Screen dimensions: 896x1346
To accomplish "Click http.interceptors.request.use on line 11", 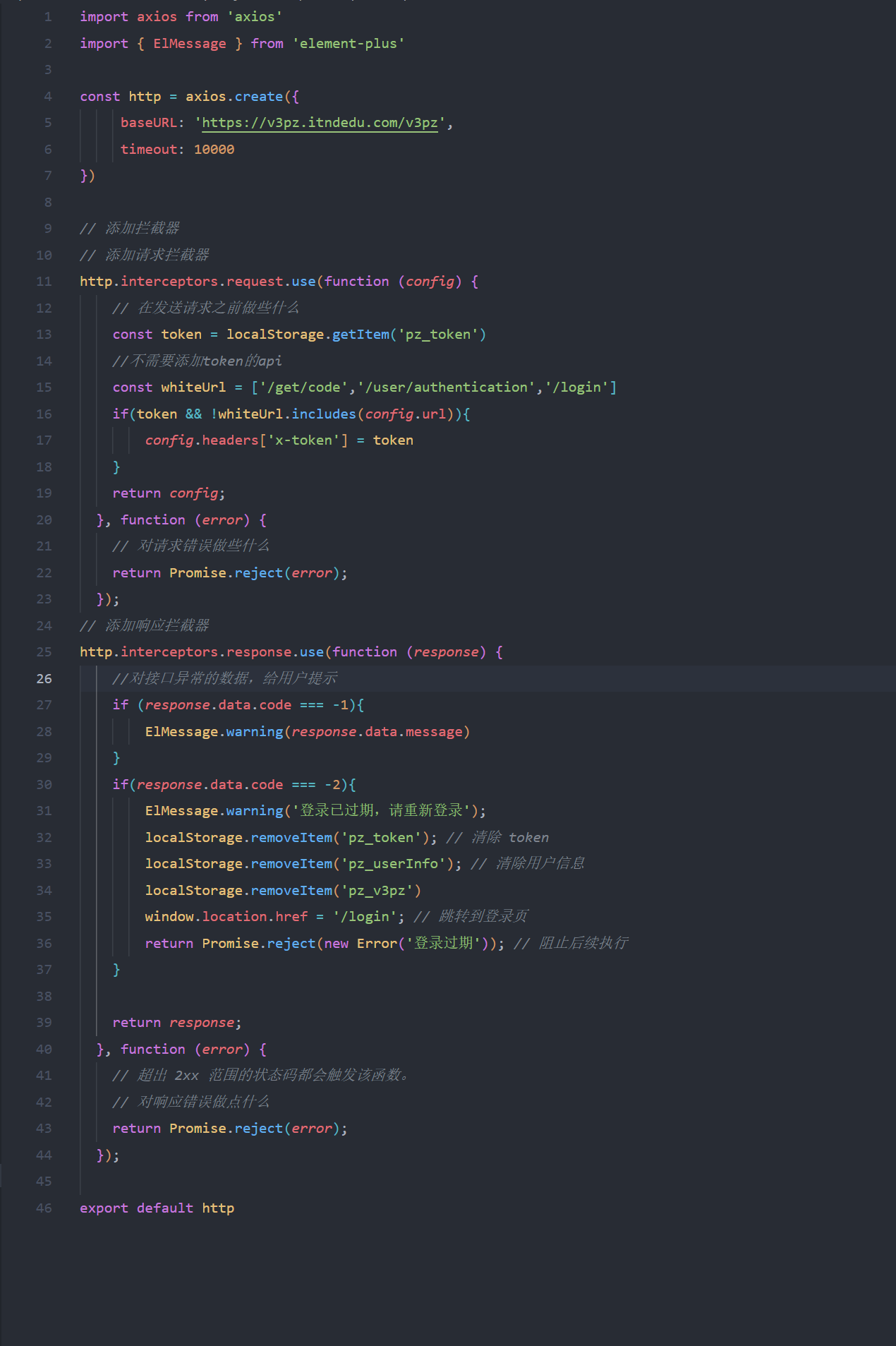I will coord(198,282).
